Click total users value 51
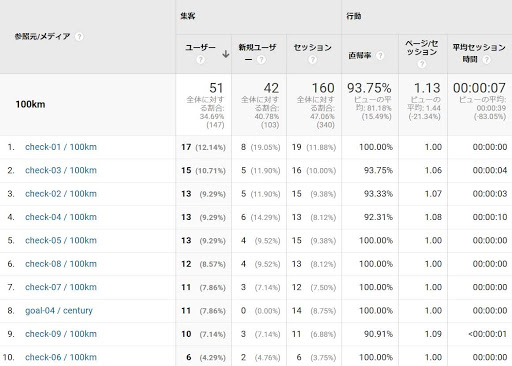The width and height of the screenshot is (512, 366). (x=216, y=88)
